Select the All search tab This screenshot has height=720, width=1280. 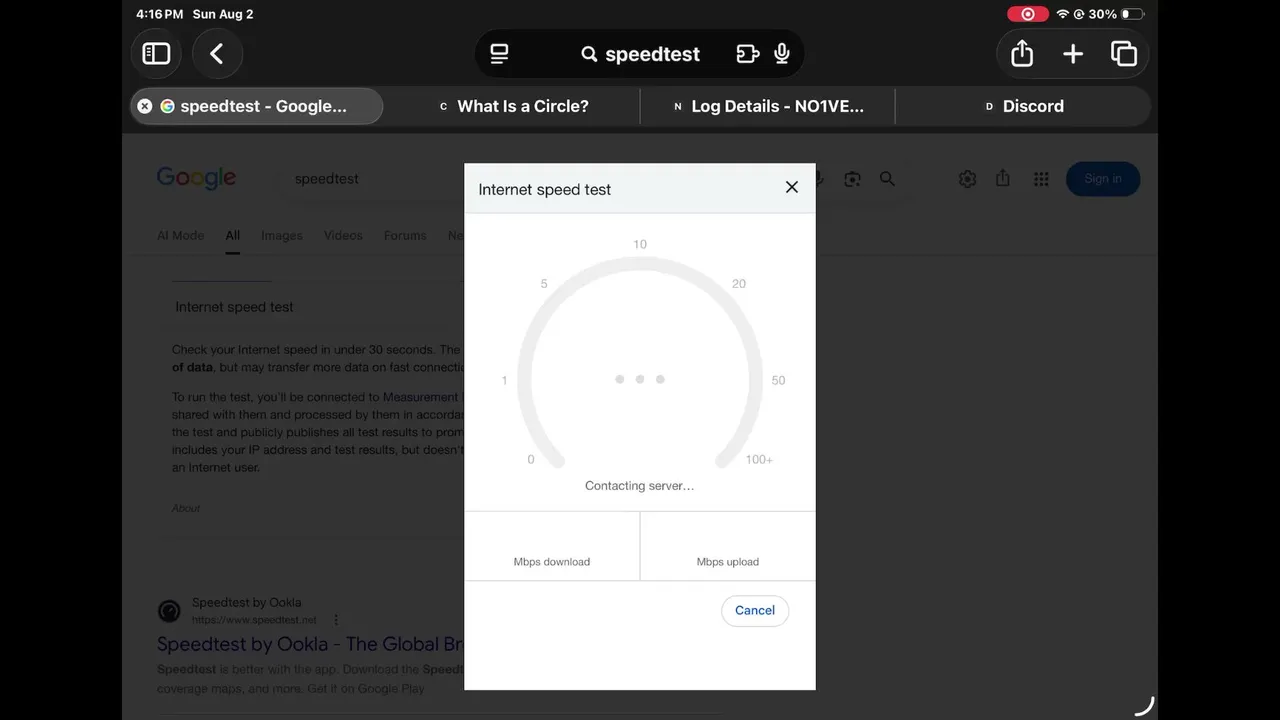[232, 236]
